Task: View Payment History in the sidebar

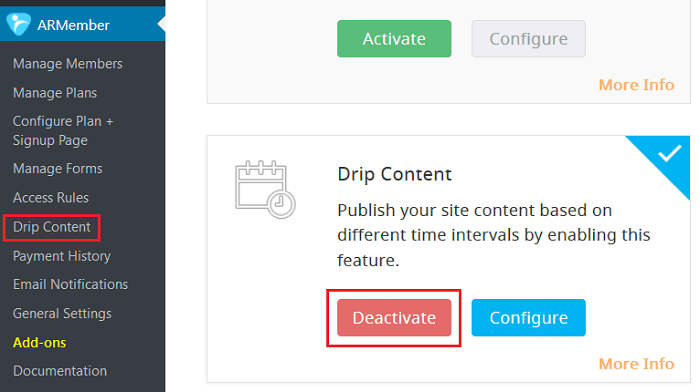Action: 62,256
